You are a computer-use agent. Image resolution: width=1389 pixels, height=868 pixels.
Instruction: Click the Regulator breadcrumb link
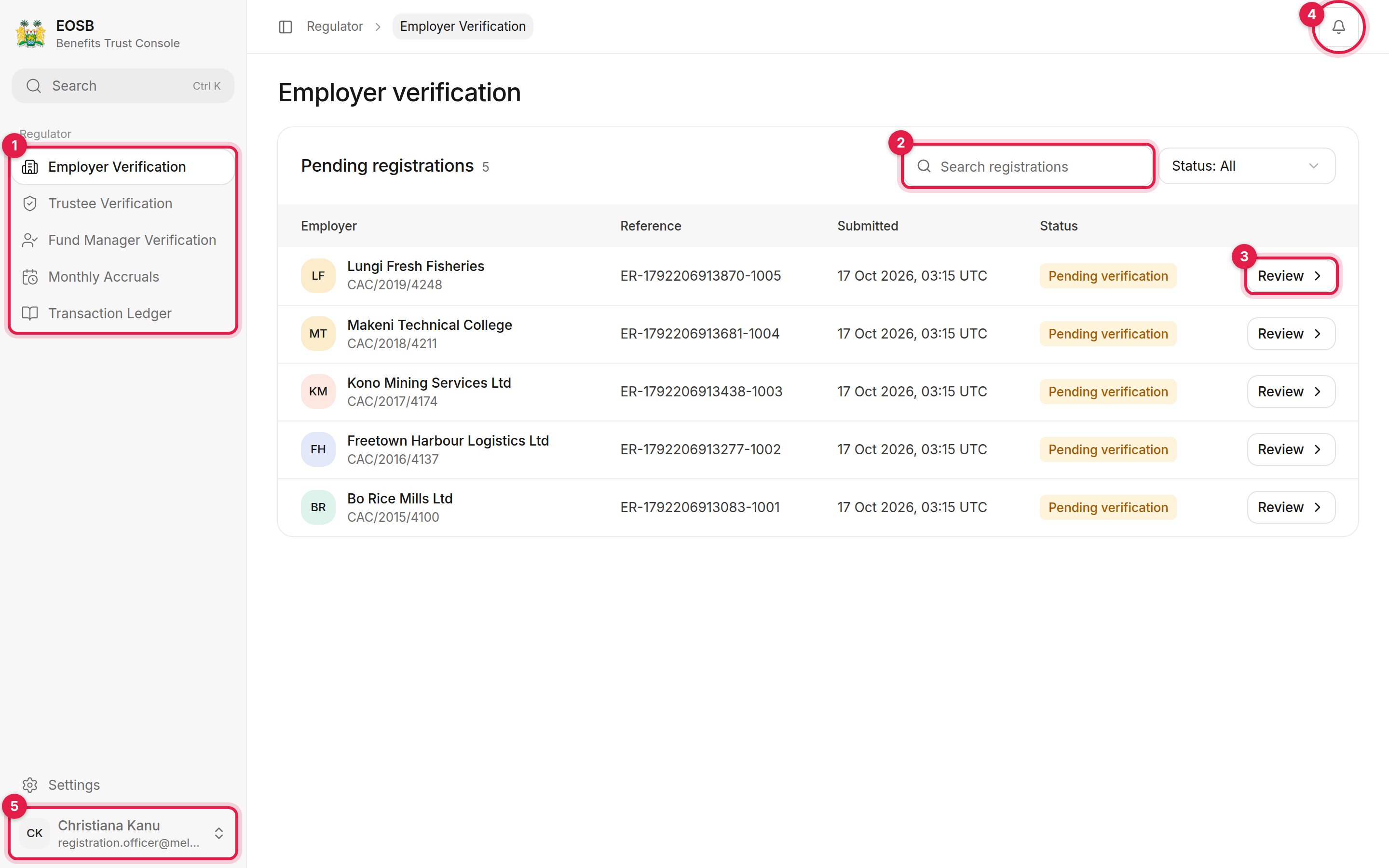click(335, 27)
